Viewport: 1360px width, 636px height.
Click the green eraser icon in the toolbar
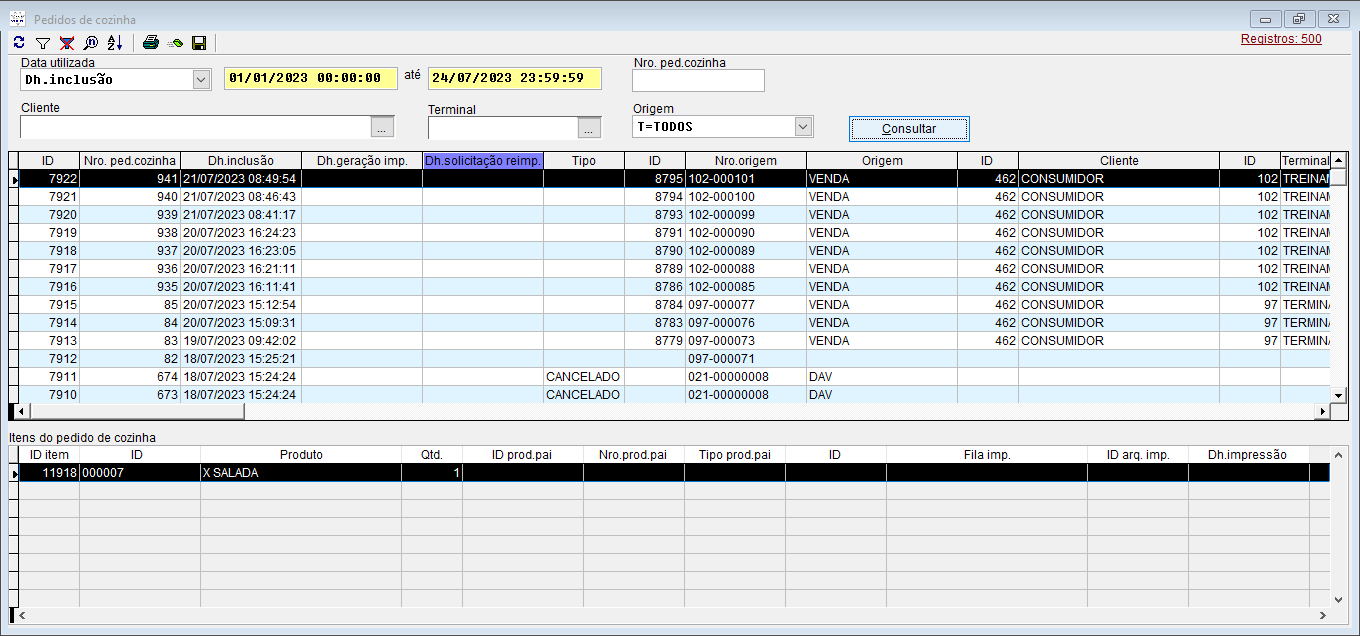(175, 43)
